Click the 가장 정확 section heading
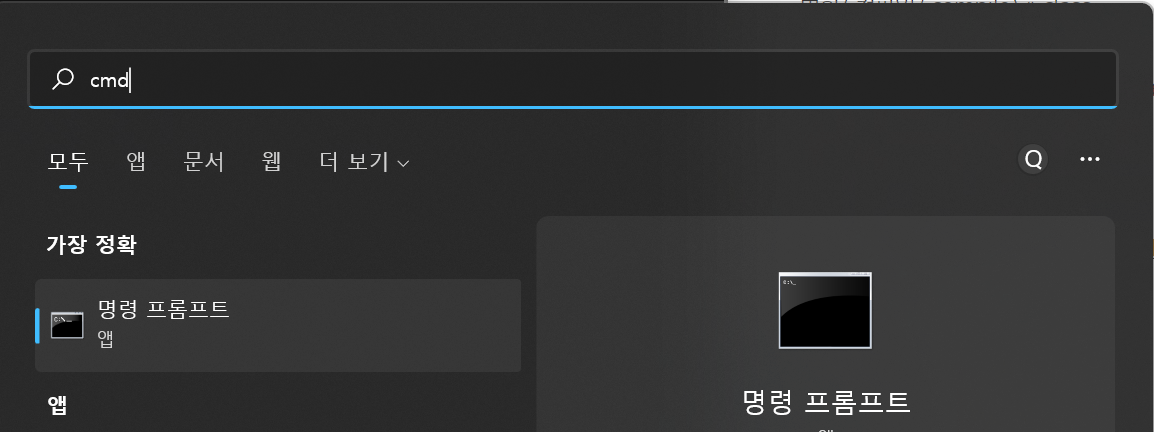Image resolution: width=1154 pixels, height=432 pixels. 91,245
